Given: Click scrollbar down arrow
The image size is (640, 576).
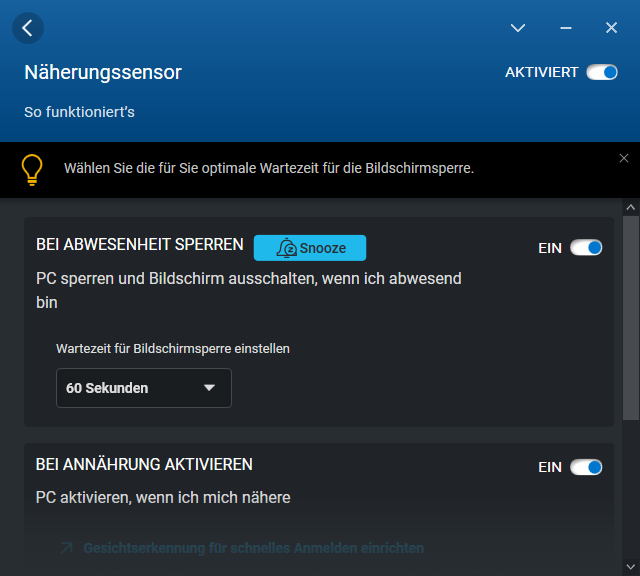Looking at the screenshot, I should coord(631,567).
